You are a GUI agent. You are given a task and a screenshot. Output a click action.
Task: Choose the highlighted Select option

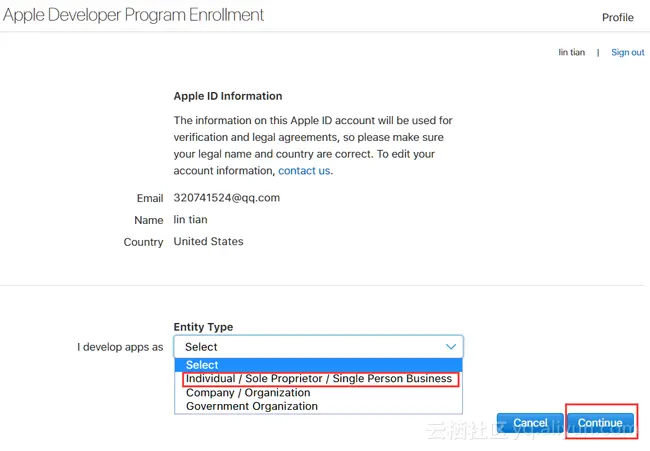pos(318,365)
